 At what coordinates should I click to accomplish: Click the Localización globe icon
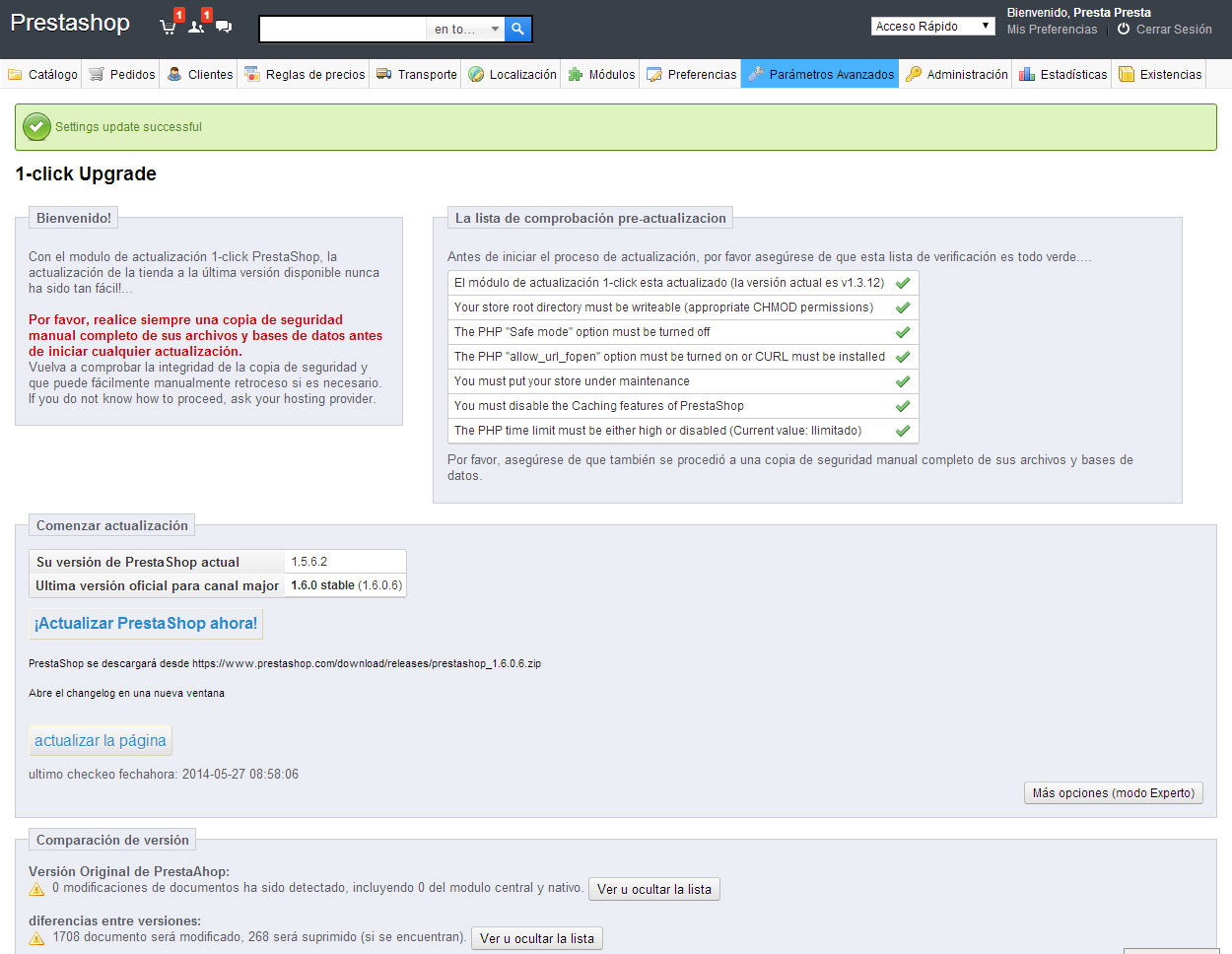(476, 74)
